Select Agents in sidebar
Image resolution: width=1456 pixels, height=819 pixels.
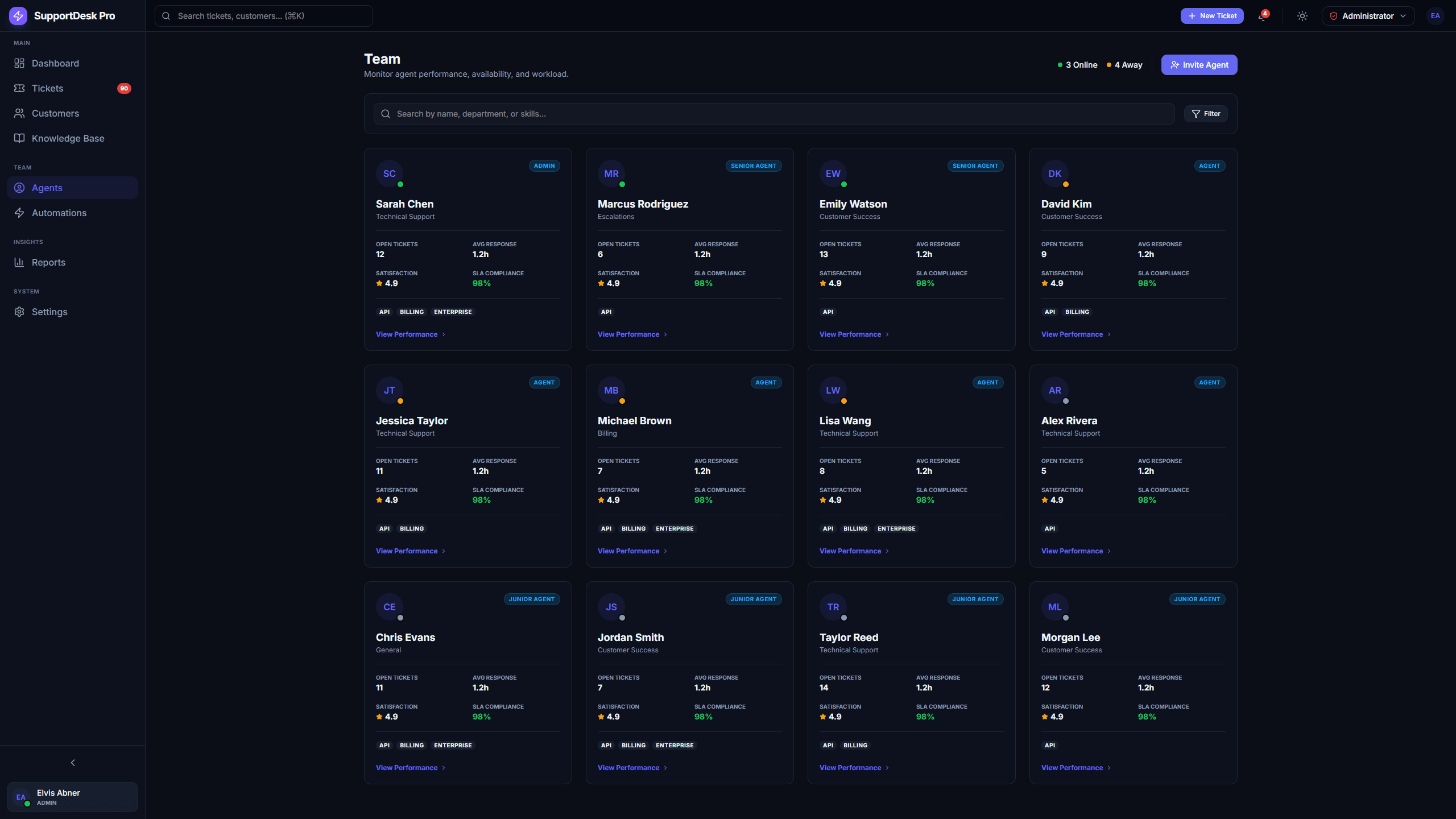(72, 188)
